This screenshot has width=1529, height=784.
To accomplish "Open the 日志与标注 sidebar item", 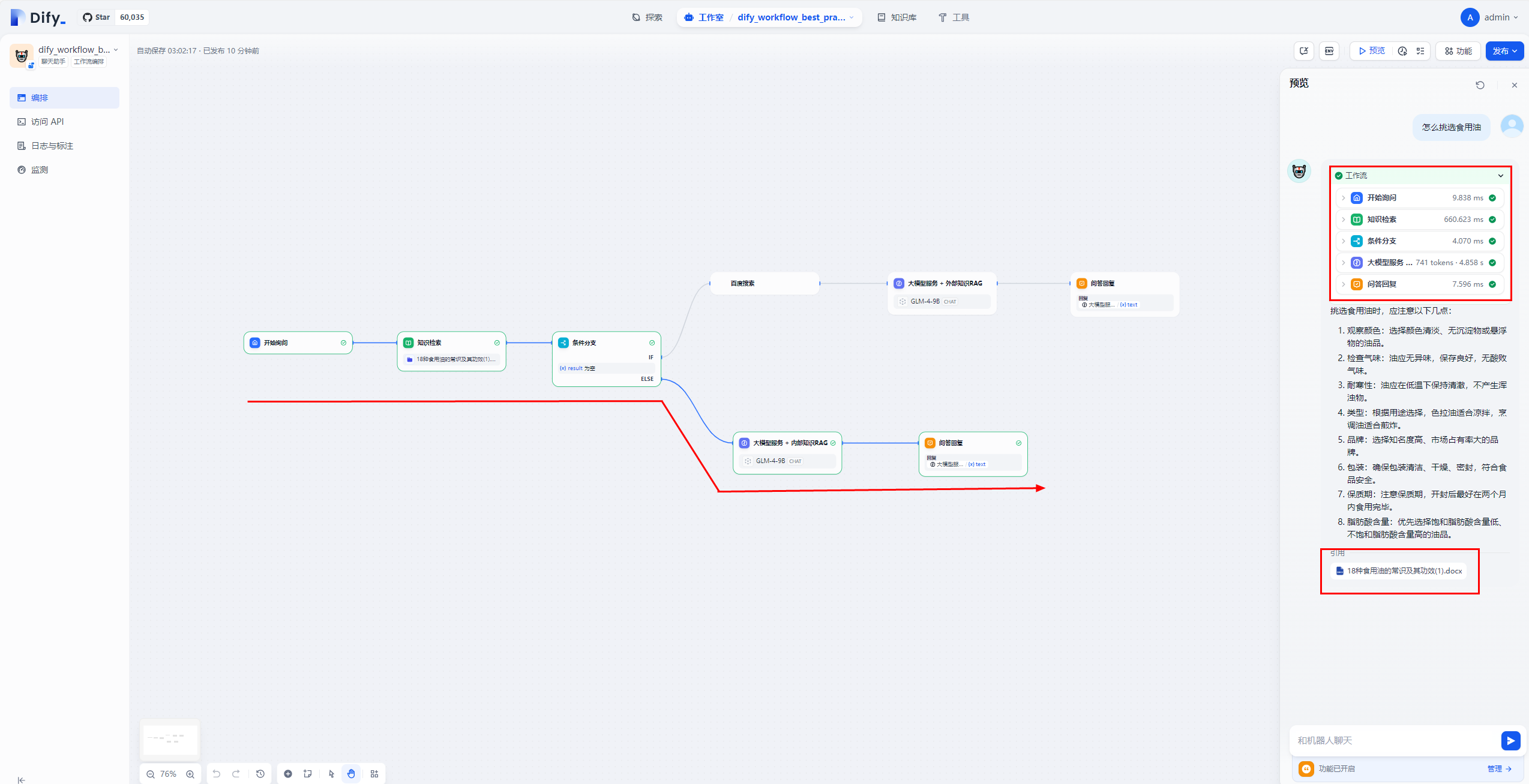I will (x=52, y=146).
